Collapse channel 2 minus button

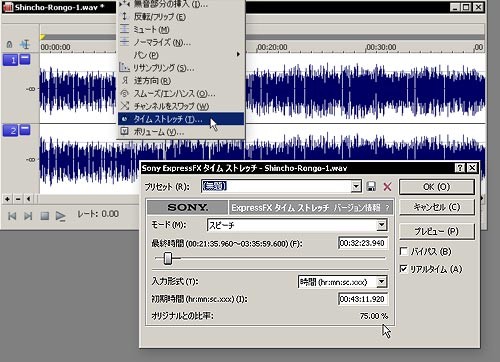25,130
